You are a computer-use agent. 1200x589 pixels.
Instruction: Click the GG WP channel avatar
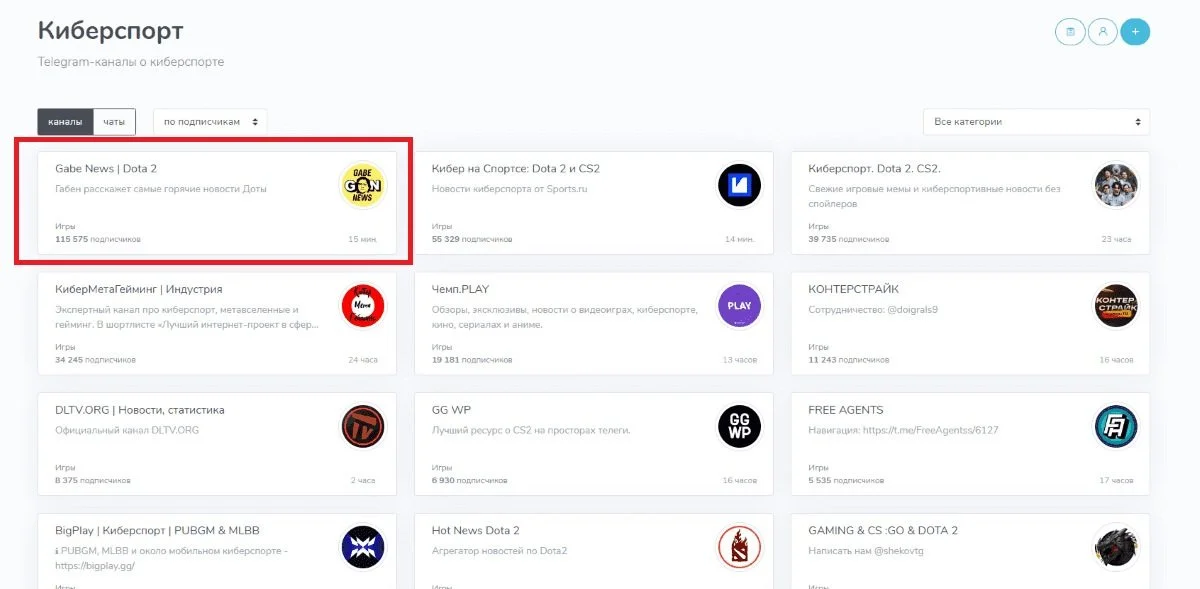point(739,427)
